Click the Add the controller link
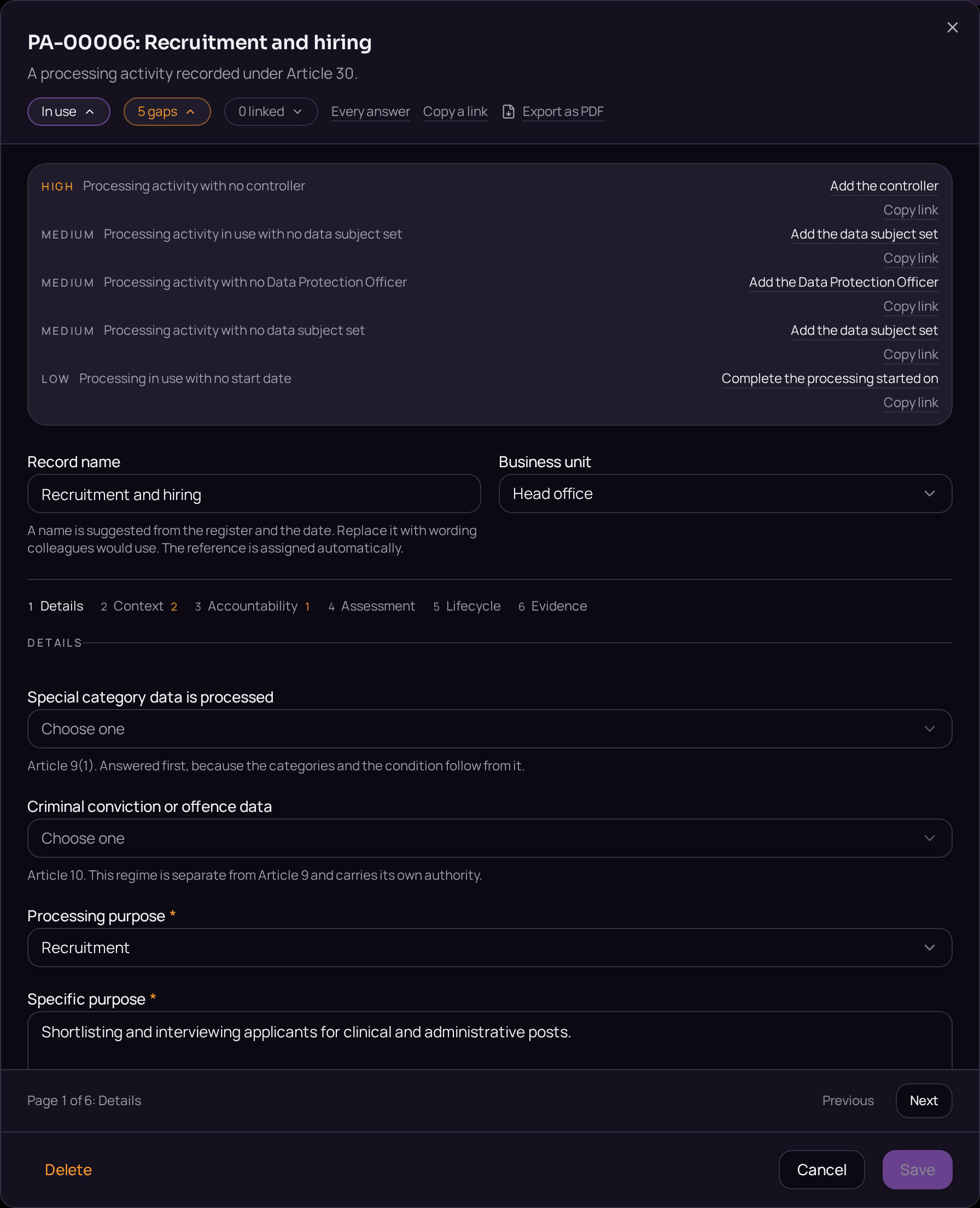The height and width of the screenshot is (1208, 980). click(884, 186)
